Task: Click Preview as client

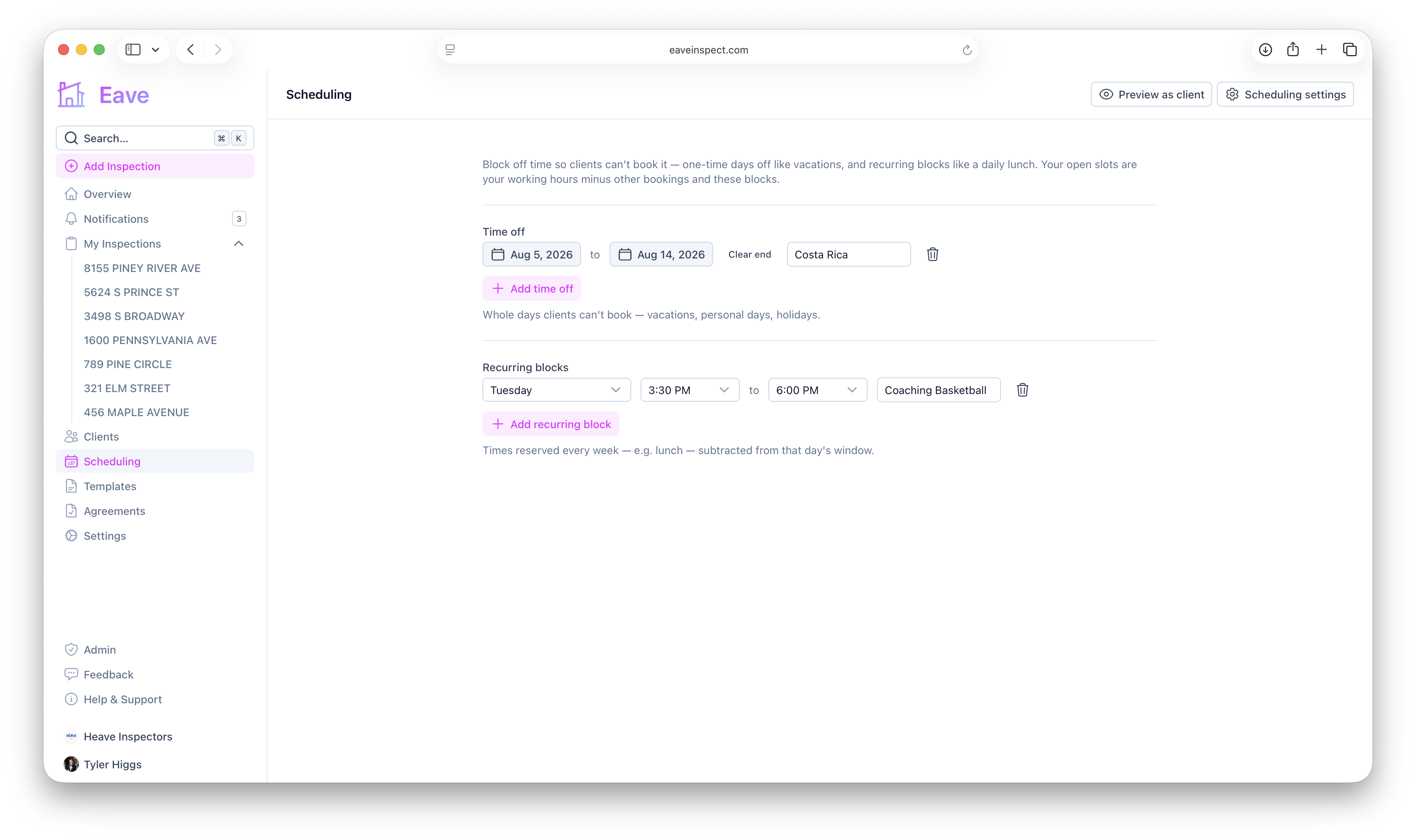Action: coord(1151,95)
